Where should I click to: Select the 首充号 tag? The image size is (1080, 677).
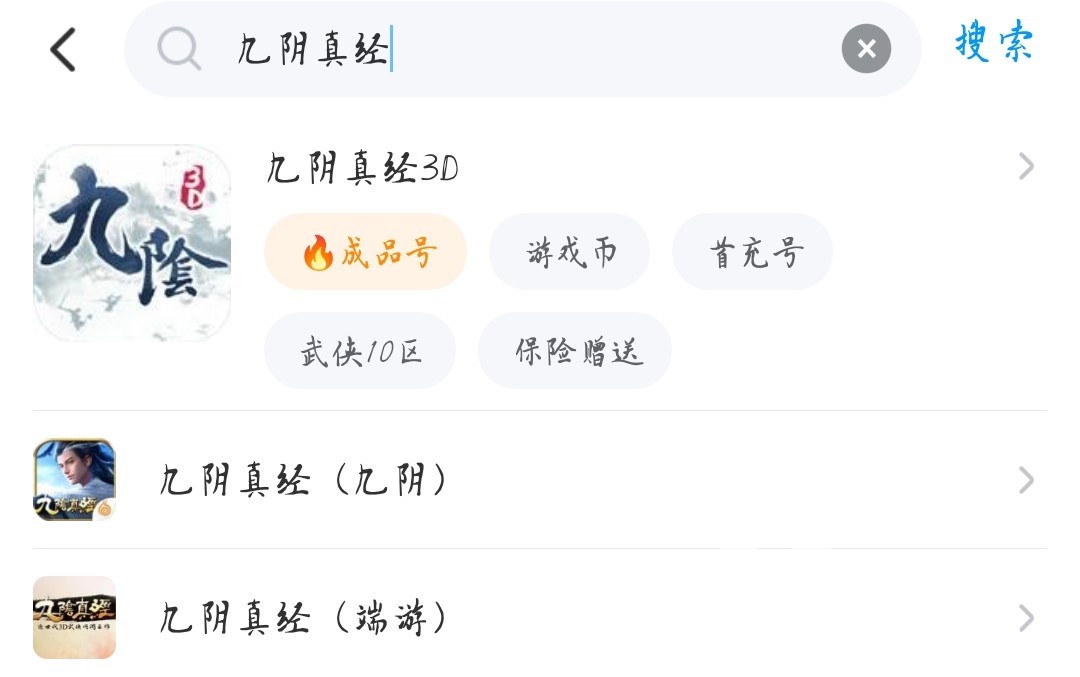pyautogui.click(x=752, y=252)
